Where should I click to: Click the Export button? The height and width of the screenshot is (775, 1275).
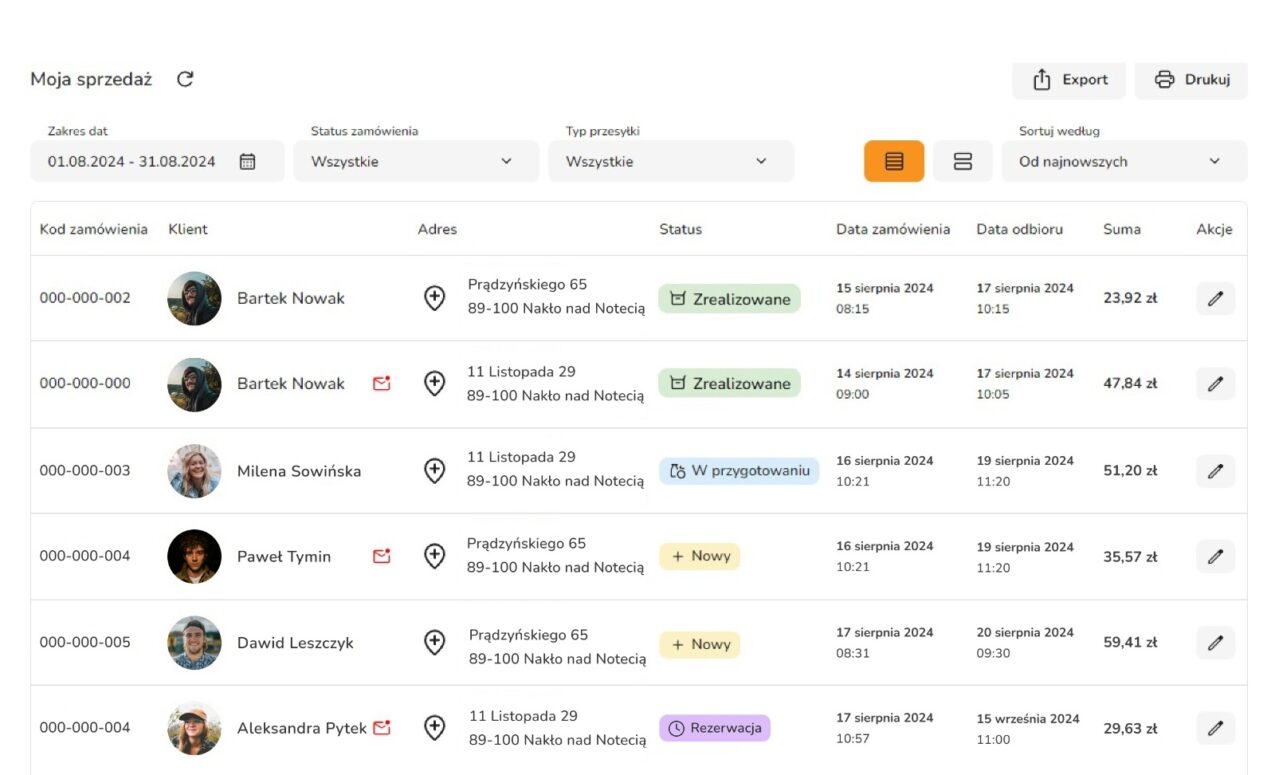click(1069, 80)
